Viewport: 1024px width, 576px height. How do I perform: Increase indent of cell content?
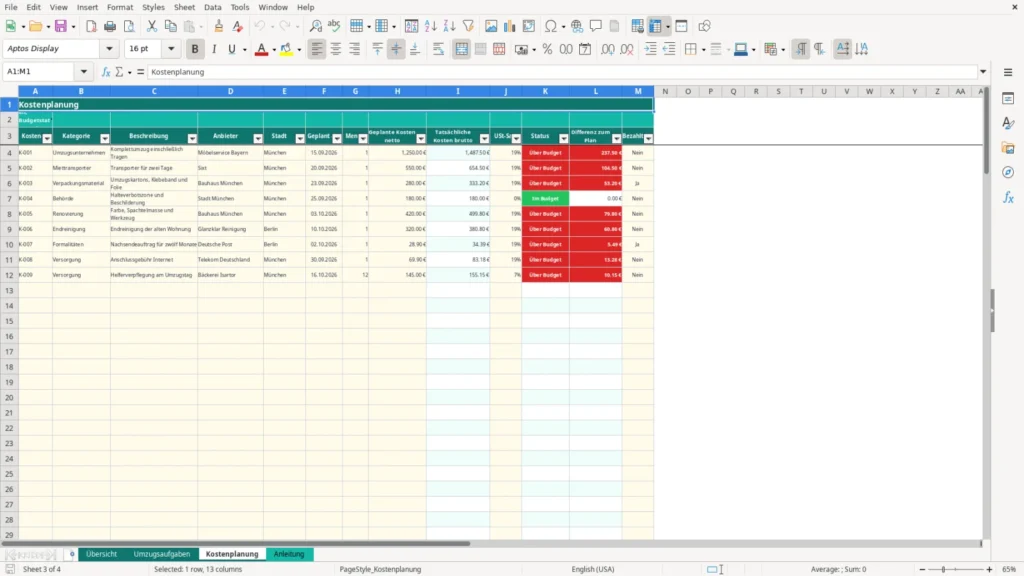coord(650,49)
